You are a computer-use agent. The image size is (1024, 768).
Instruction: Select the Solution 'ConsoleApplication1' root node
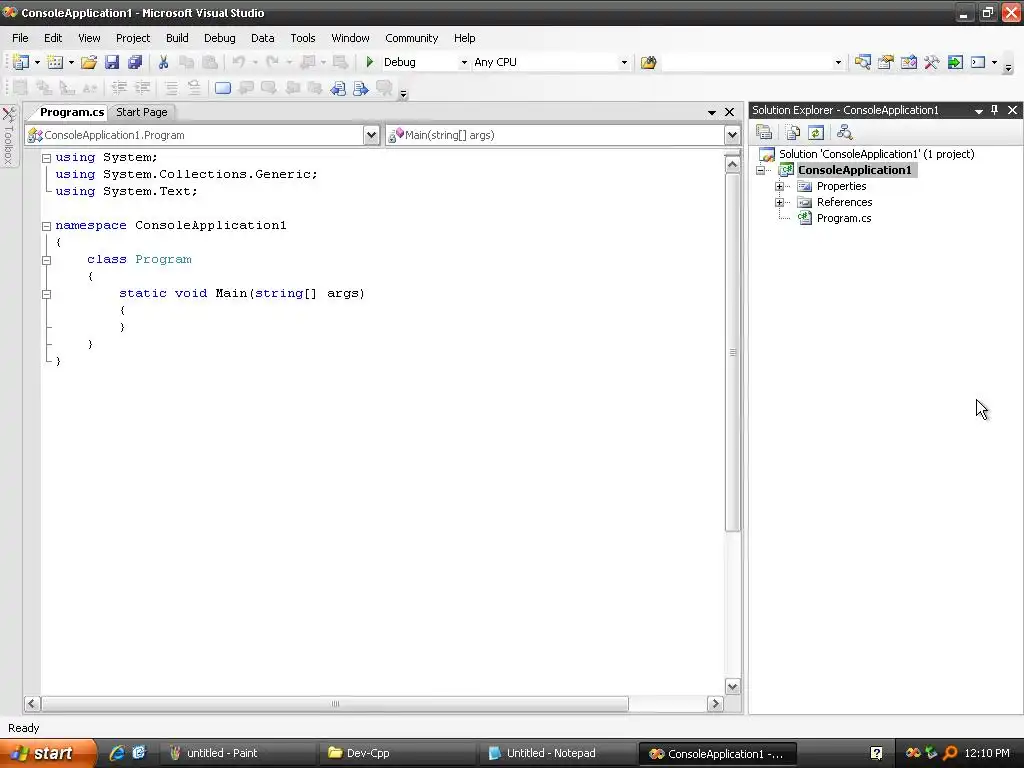click(x=876, y=154)
